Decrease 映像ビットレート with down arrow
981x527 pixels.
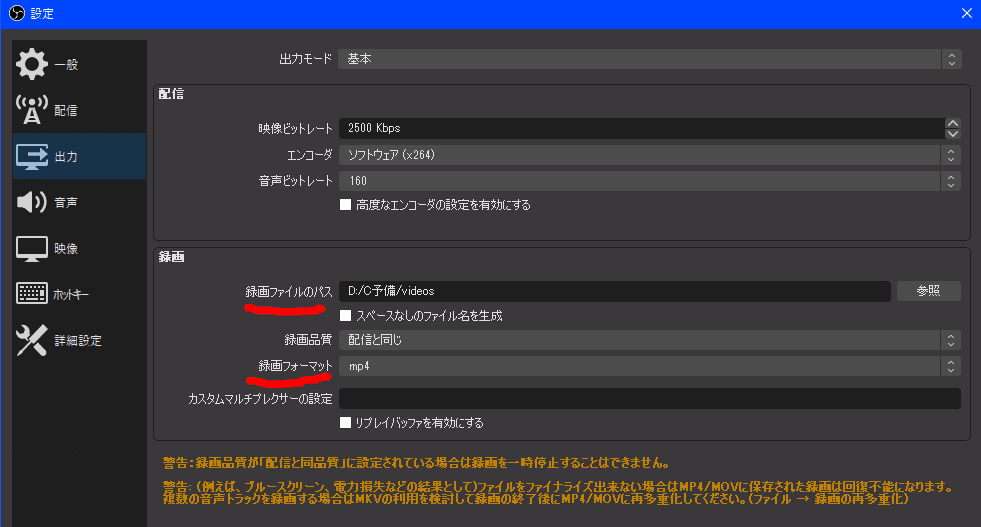953,133
